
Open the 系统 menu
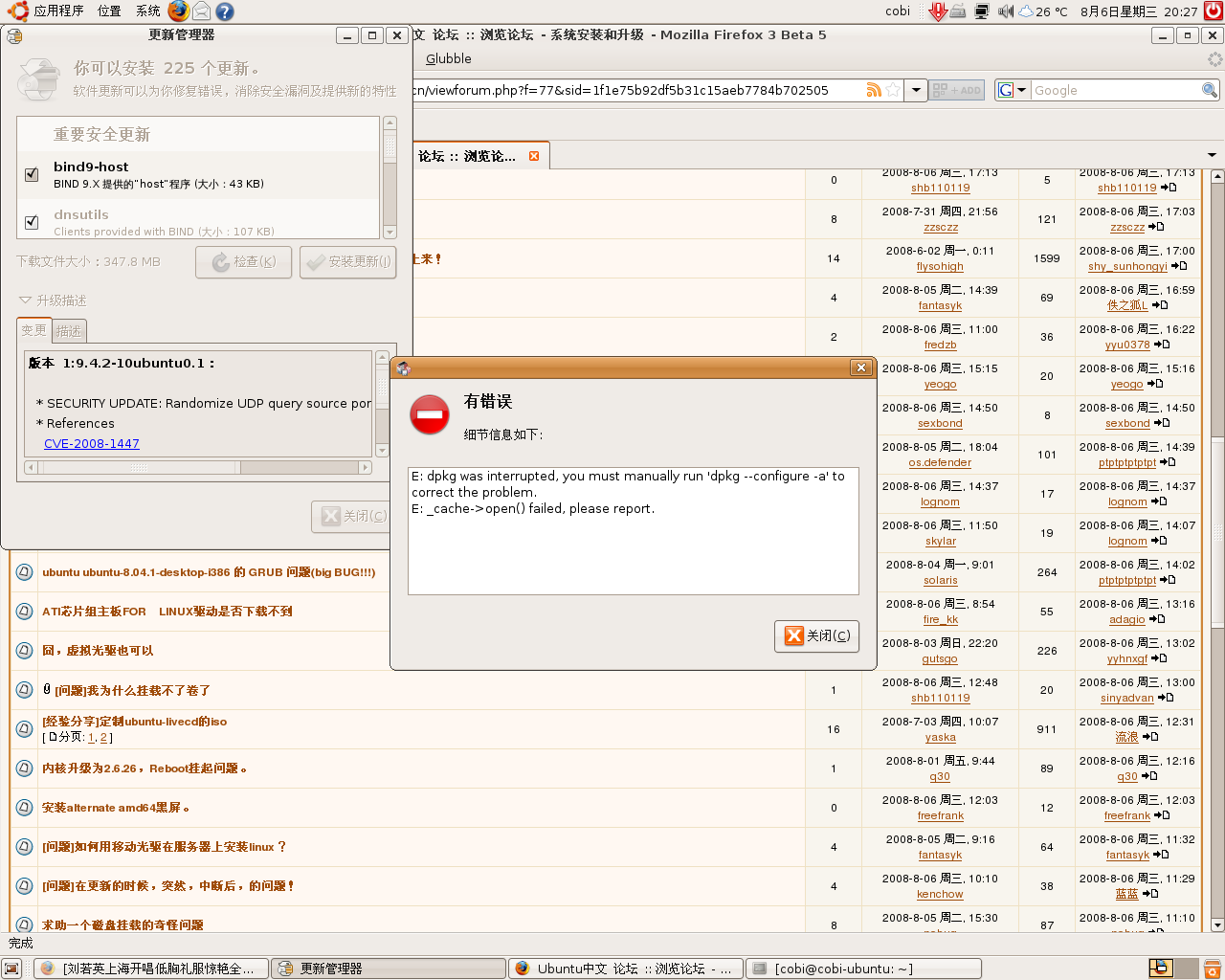(147, 11)
